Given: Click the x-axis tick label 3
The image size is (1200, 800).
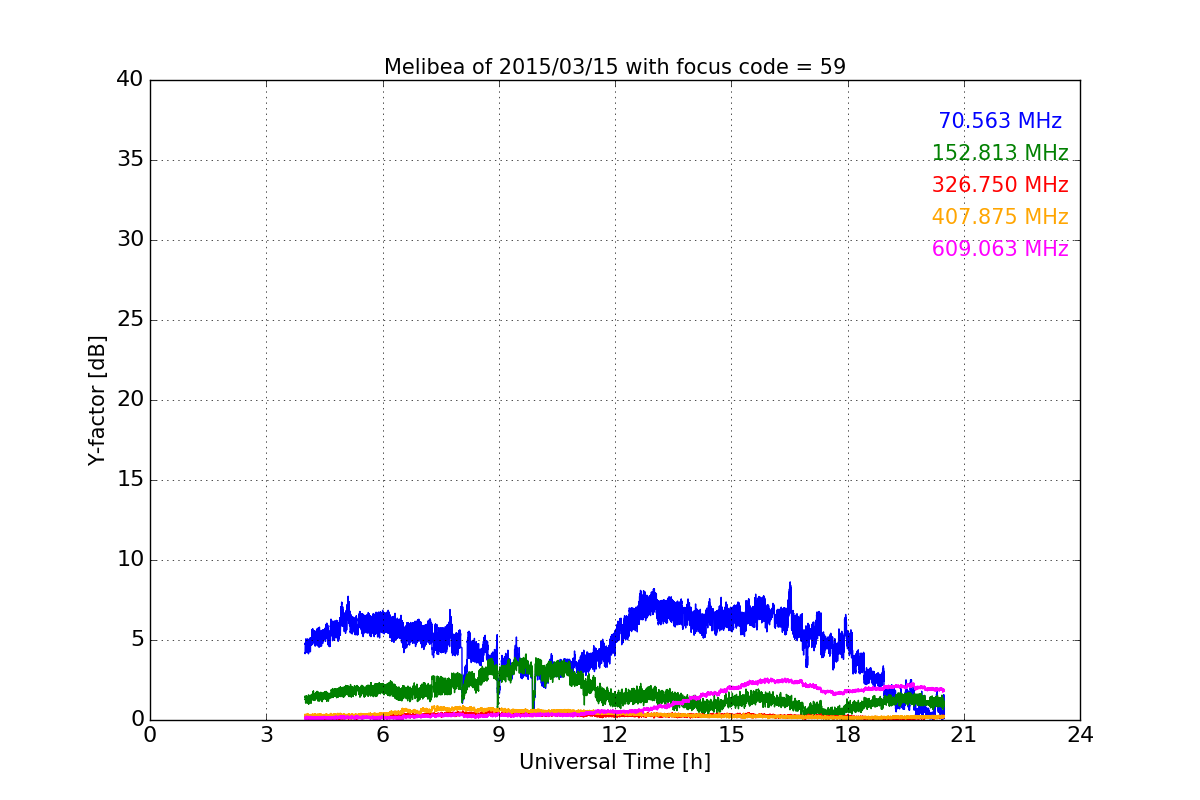Looking at the screenshot, I should (x=266, y=735).
